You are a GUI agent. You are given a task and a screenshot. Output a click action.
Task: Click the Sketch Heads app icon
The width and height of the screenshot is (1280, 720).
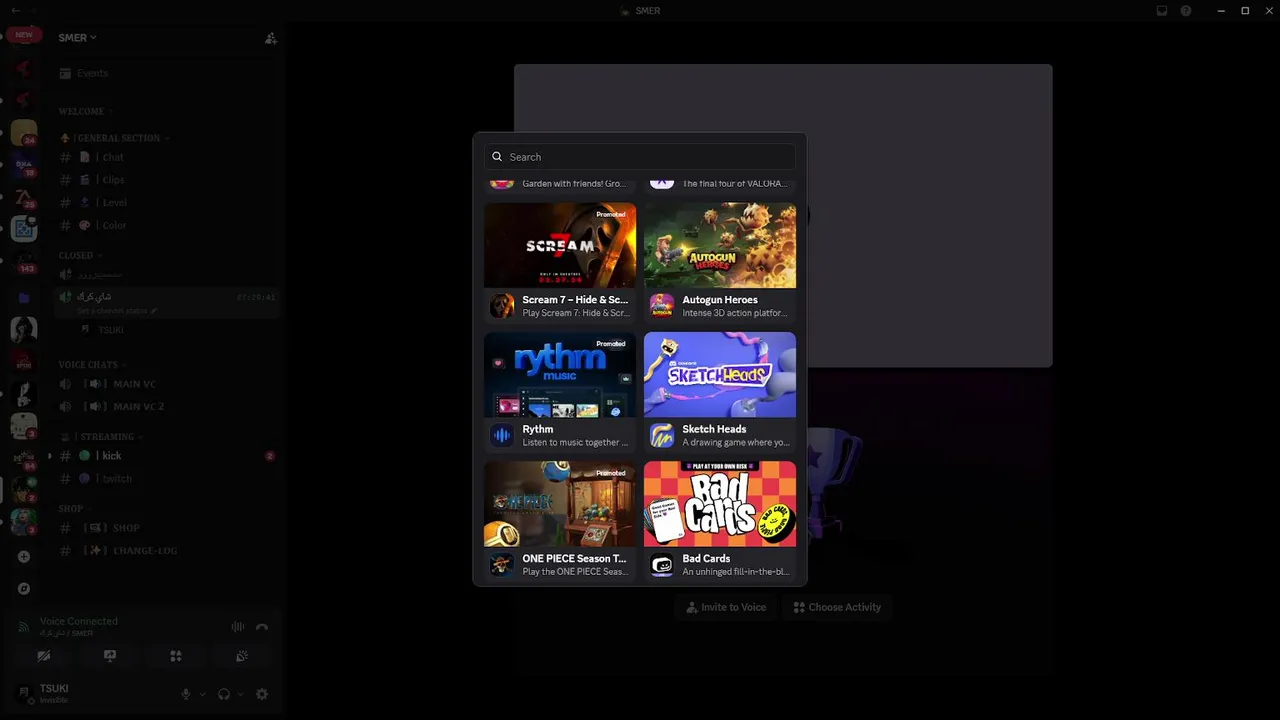pyautogui.click(x=662, y=435)
